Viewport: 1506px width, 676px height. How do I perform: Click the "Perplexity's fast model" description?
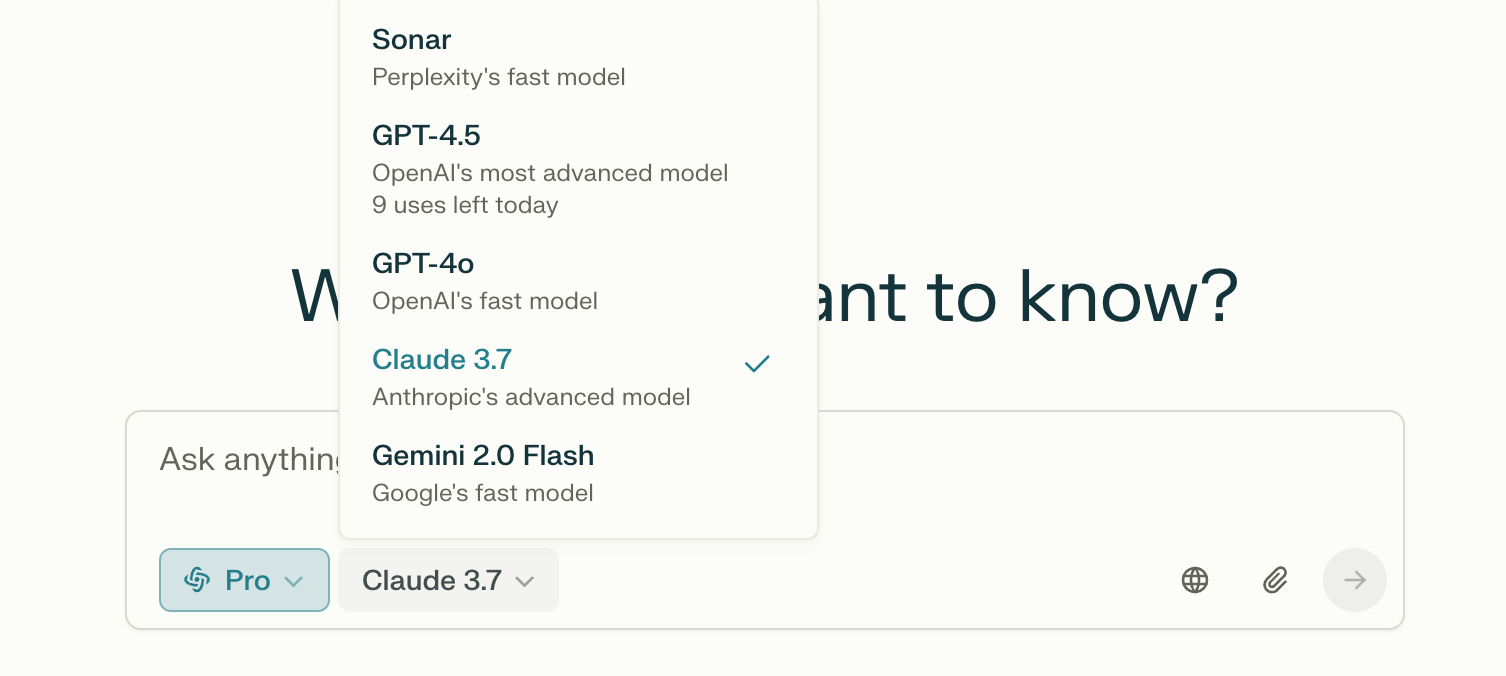(499, 77)
